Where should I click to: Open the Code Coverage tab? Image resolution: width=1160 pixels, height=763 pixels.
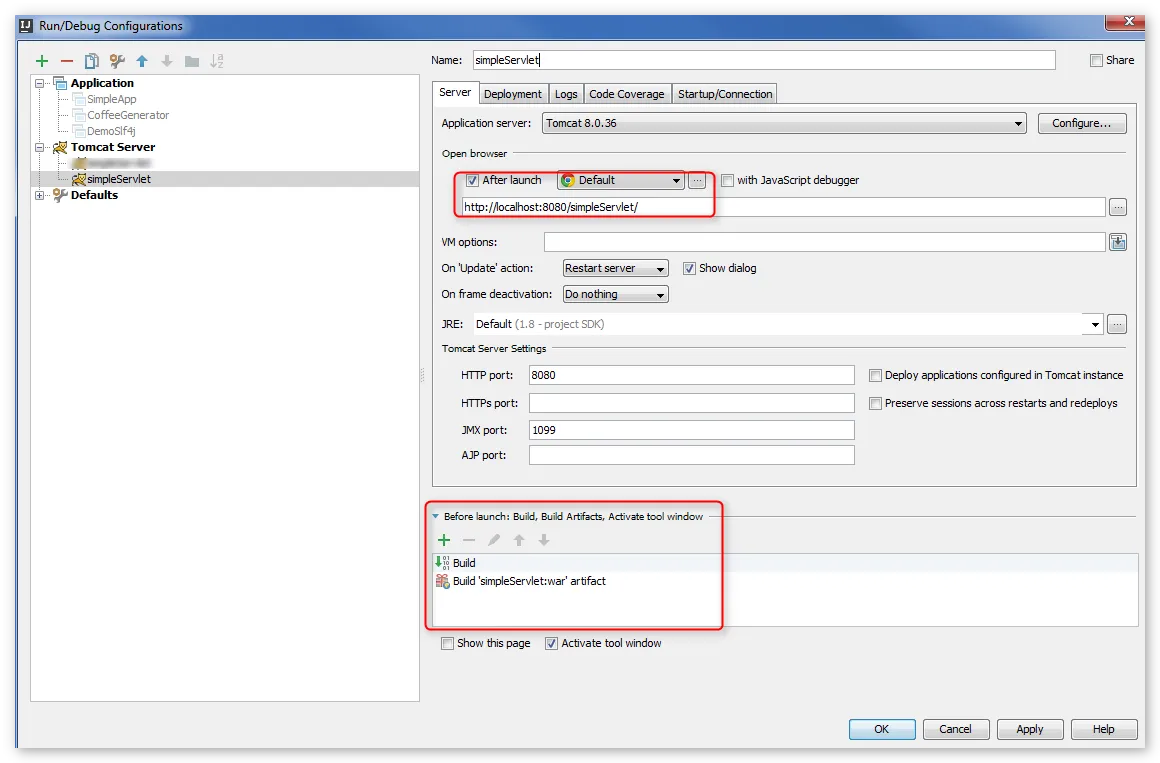click(x=627, y=94)
